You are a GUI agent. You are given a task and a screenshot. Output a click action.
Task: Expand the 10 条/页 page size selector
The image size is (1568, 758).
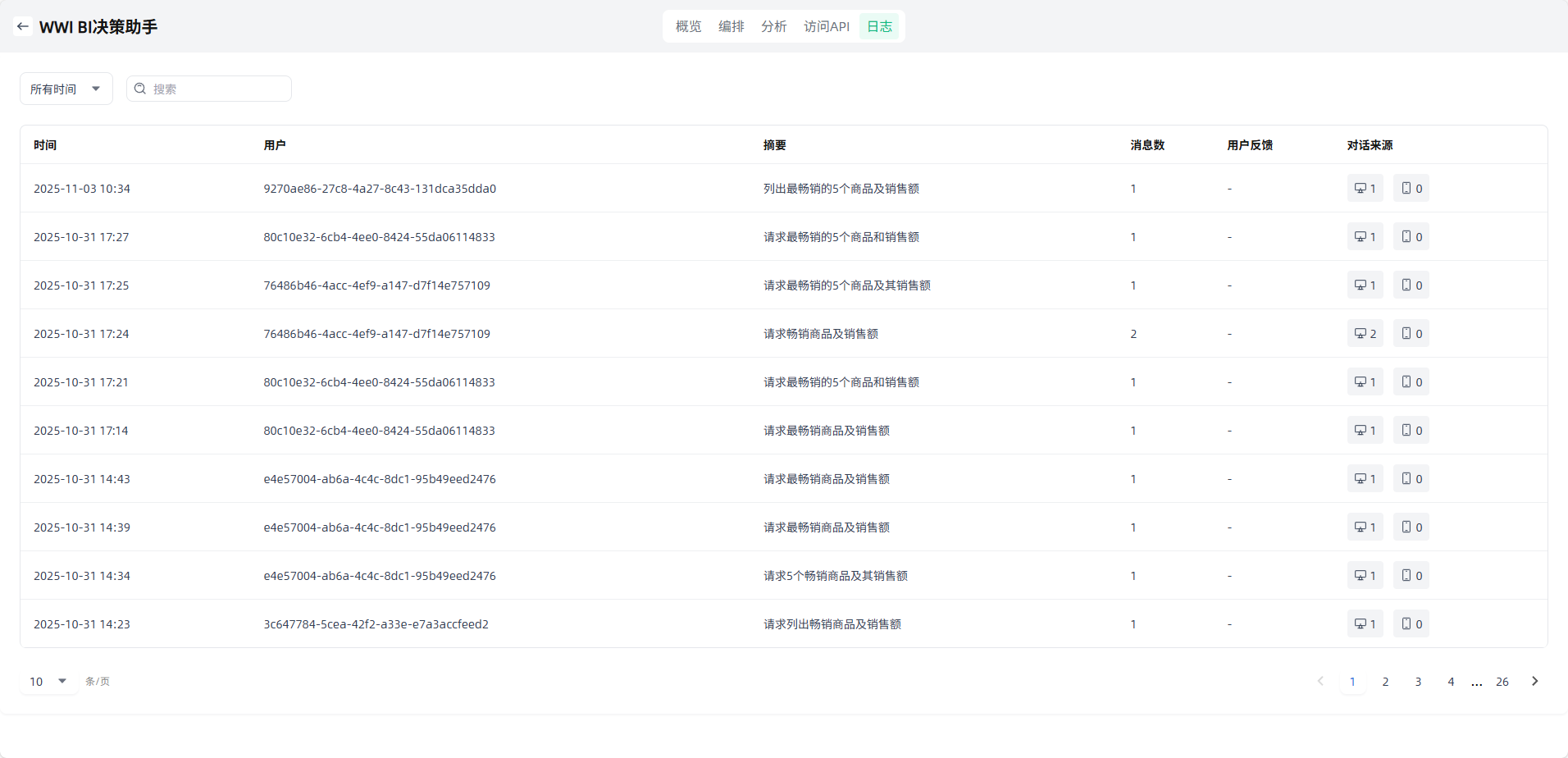48,682
